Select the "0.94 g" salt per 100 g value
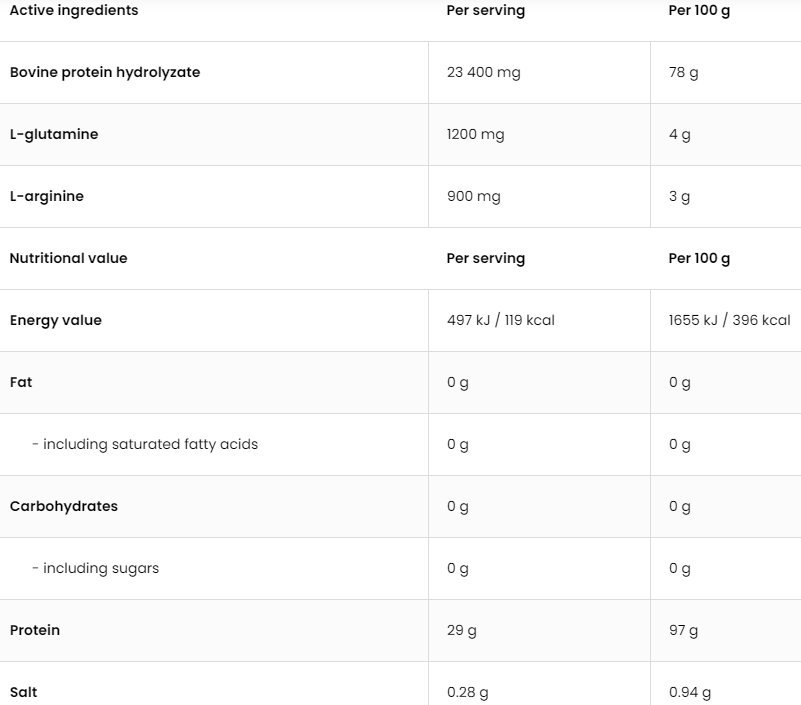The image size is (801, 705). pyautogui.click(x=690, y=692)
